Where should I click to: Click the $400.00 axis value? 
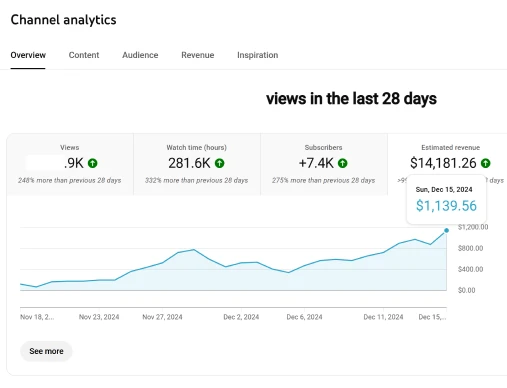(x=470, y=269)
